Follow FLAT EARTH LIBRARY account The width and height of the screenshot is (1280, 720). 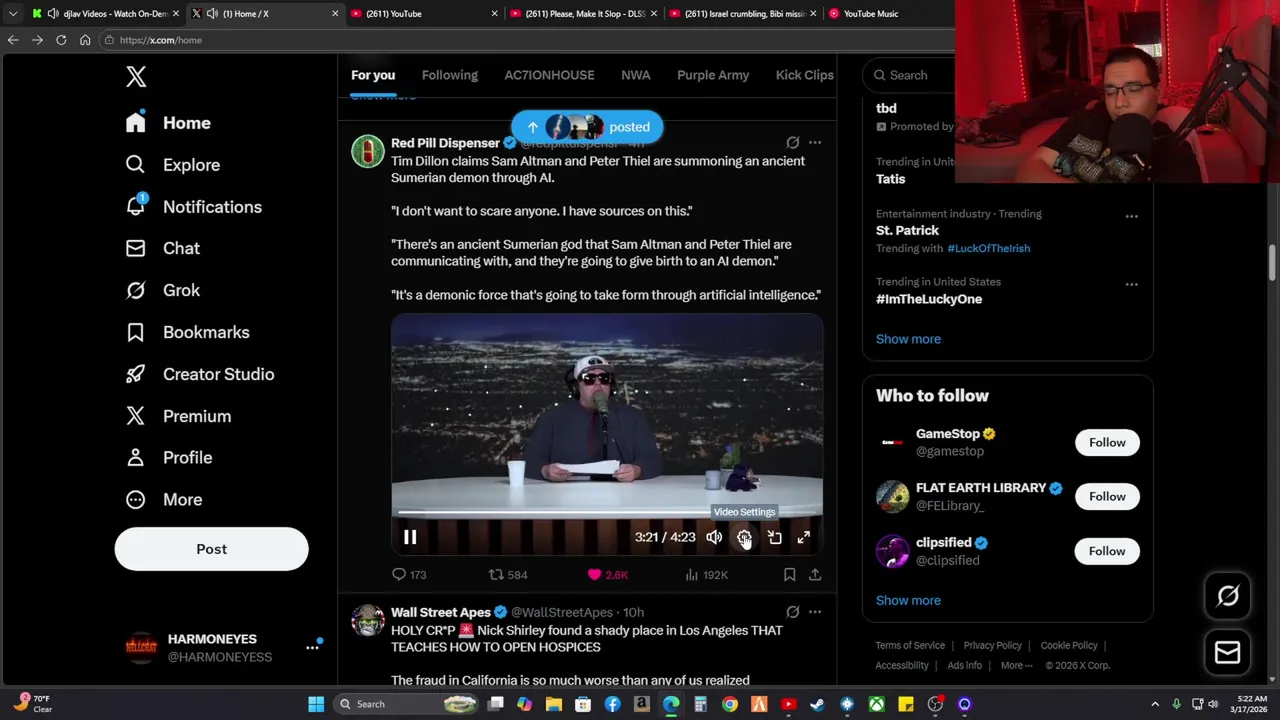tap(1107, 496)
